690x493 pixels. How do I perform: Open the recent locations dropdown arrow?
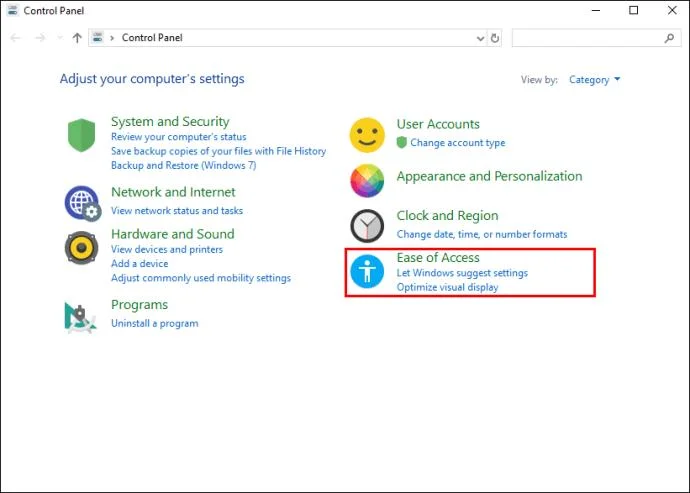point(60,38)
